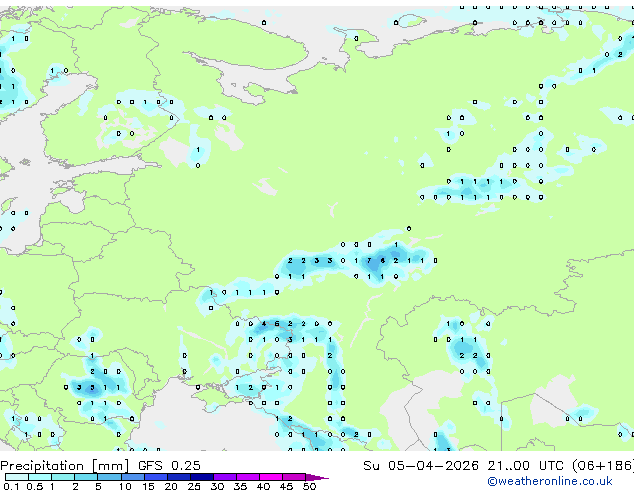The height and width of the screenshot is (490, 634).
Task: Click the over-50 arrow tip of the legend
Action: 317,477
